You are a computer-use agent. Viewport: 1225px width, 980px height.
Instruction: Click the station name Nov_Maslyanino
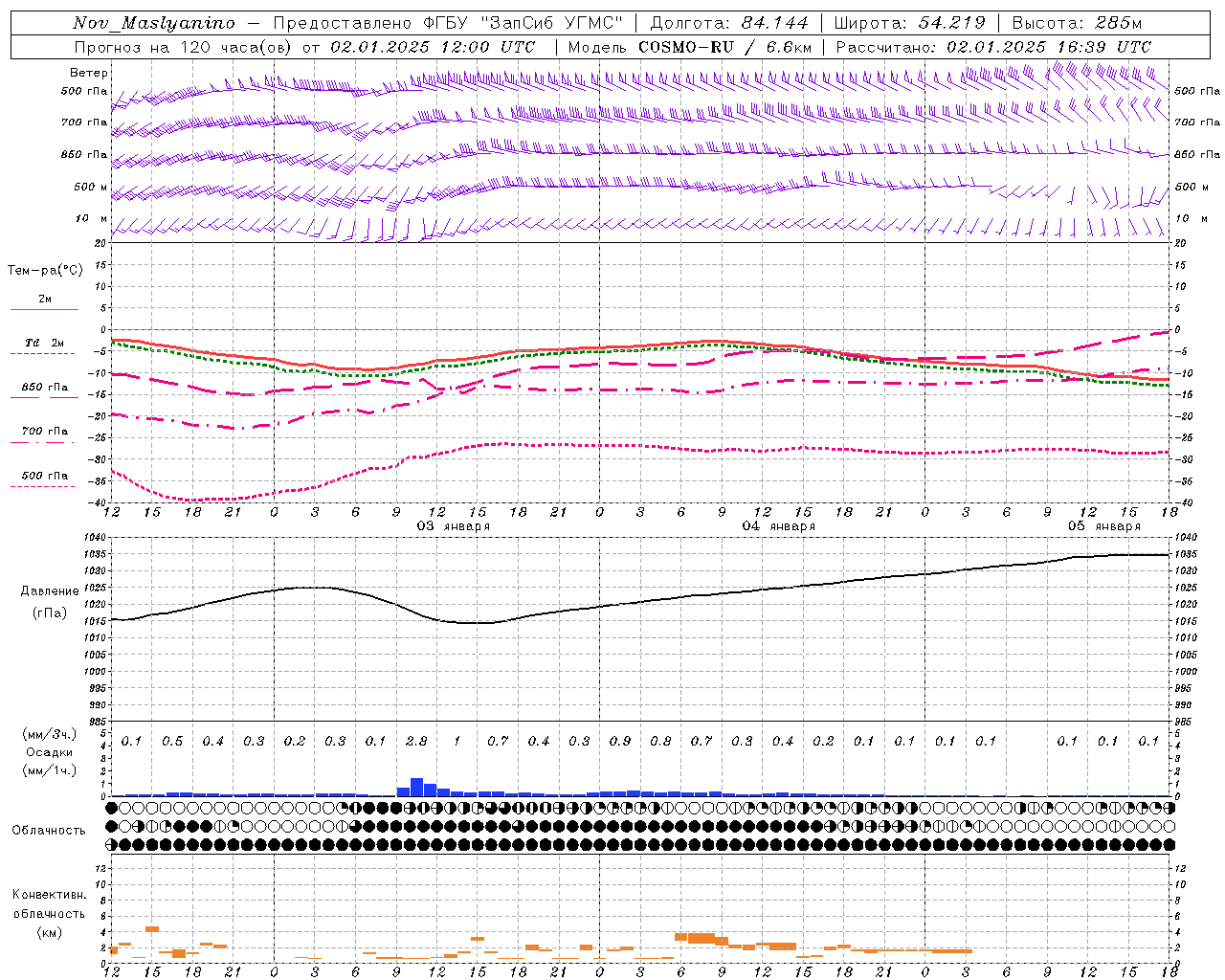click(154, 23)
